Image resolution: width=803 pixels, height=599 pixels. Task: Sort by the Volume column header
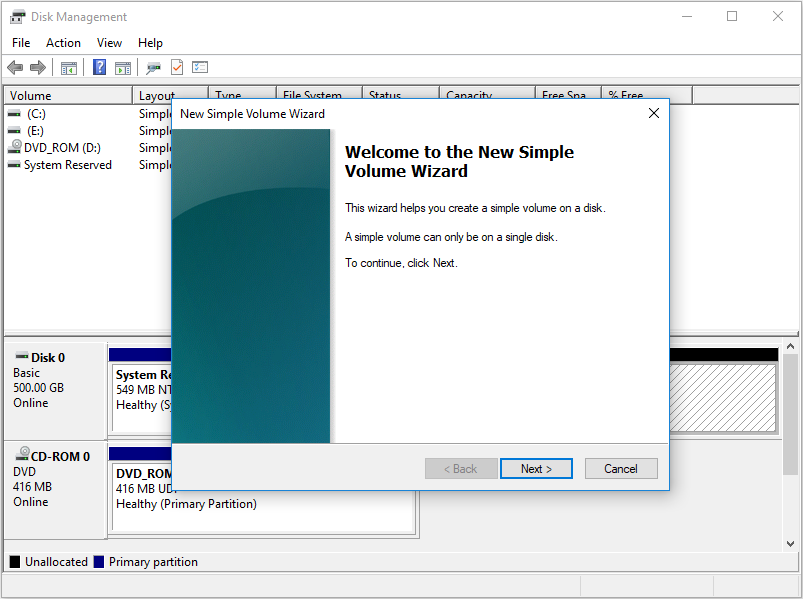[68, 96]
